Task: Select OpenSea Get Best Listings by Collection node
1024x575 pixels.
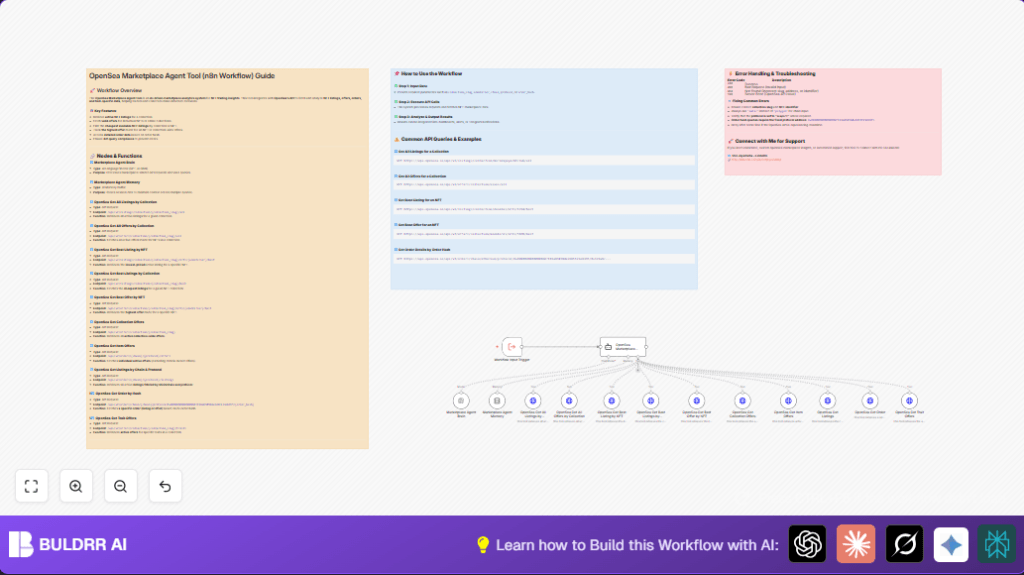Action: 650,401
